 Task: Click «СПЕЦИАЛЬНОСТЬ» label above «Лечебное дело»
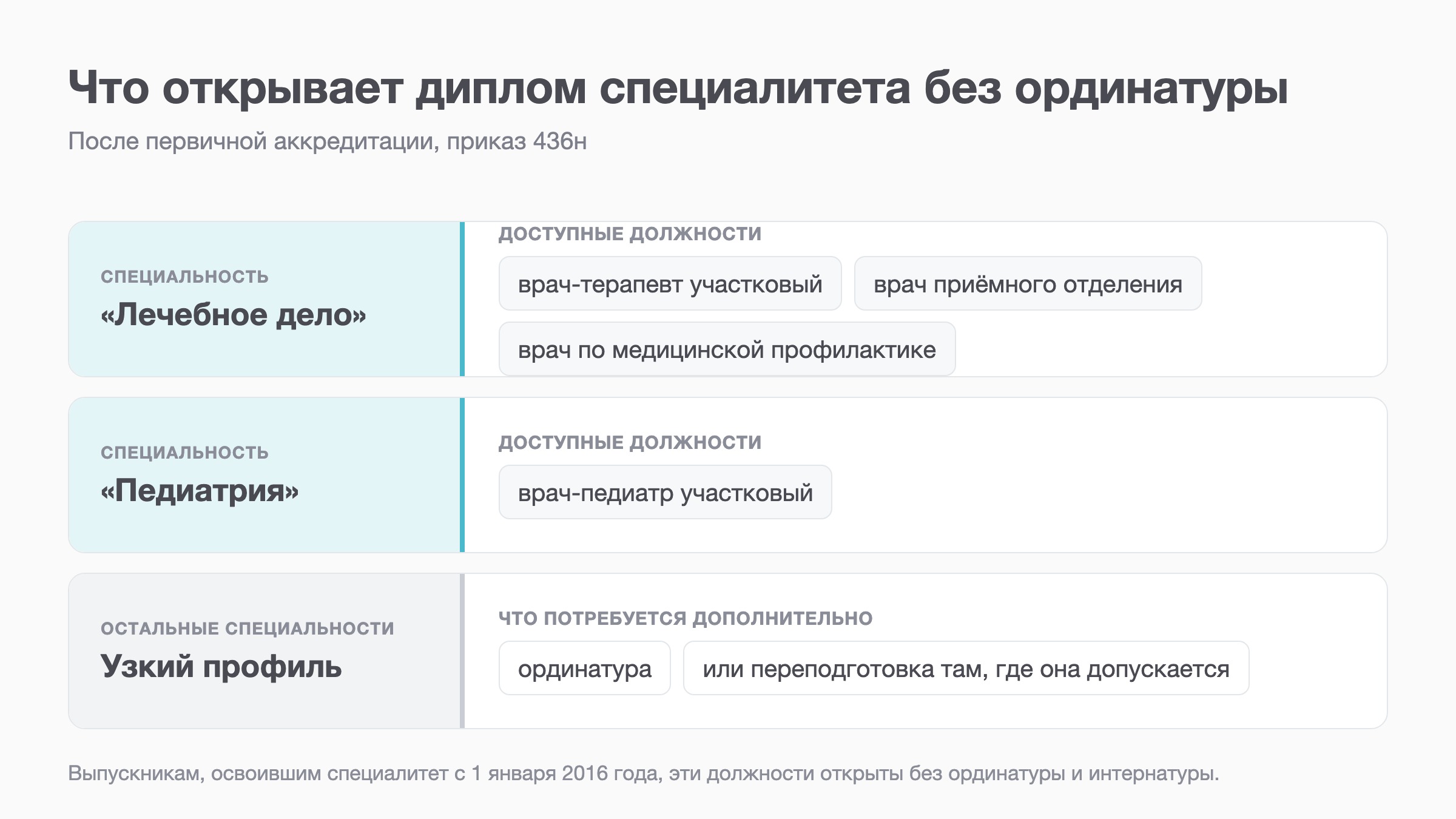184,277
